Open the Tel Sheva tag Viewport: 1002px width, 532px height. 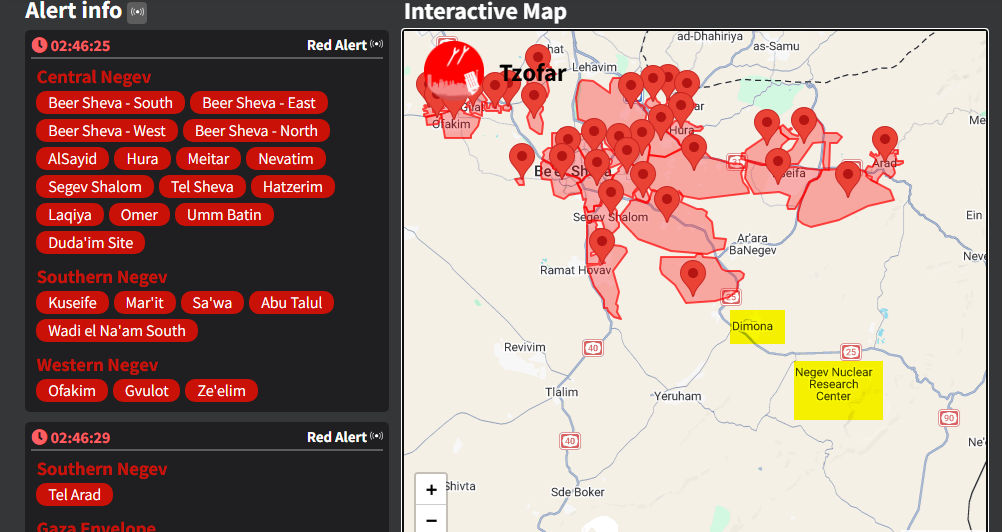pos(202,187)
